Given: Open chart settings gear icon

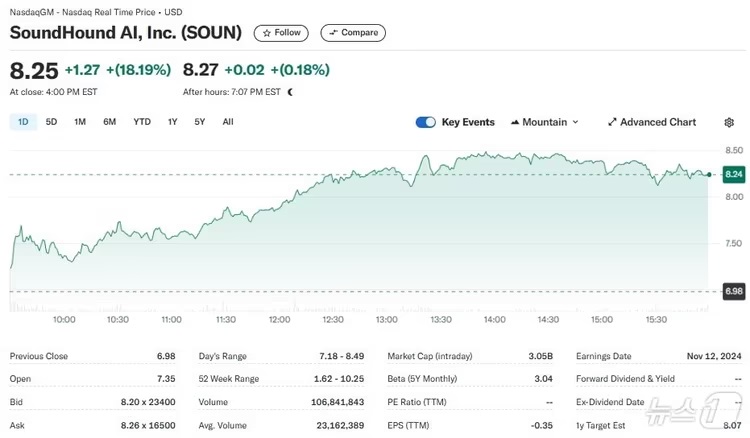Looking at the screenshot, I should point(729,122).
